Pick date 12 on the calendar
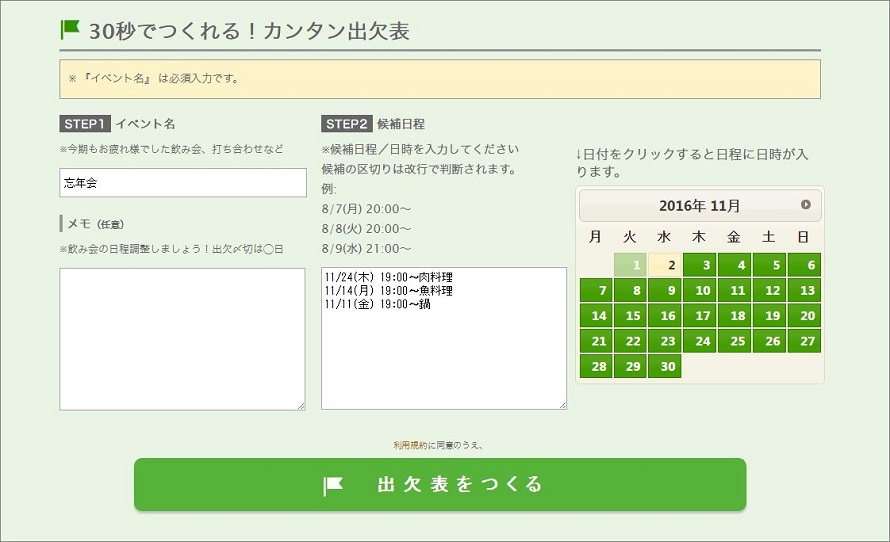The height and width of the screenshot is (542, 890). click(769, 291)
